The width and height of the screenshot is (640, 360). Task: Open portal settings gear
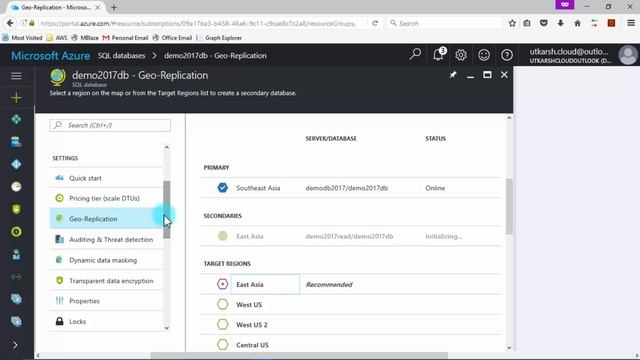click(461, 55)
